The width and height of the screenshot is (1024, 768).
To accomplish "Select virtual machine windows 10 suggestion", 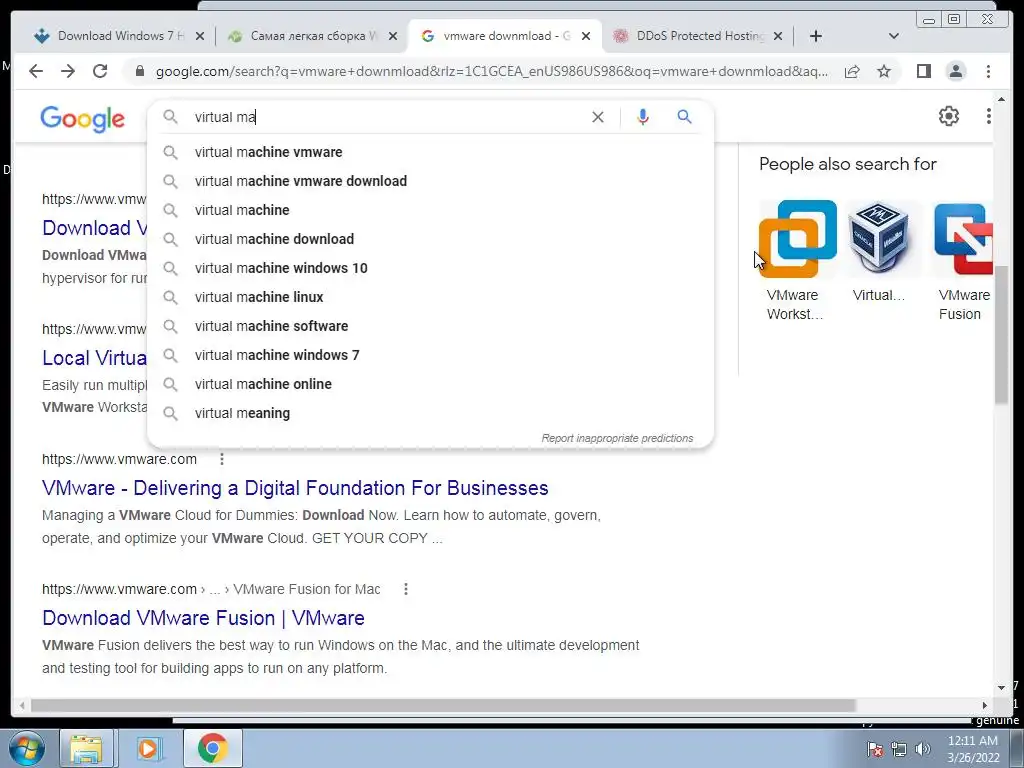I will (x=431, y=268).
